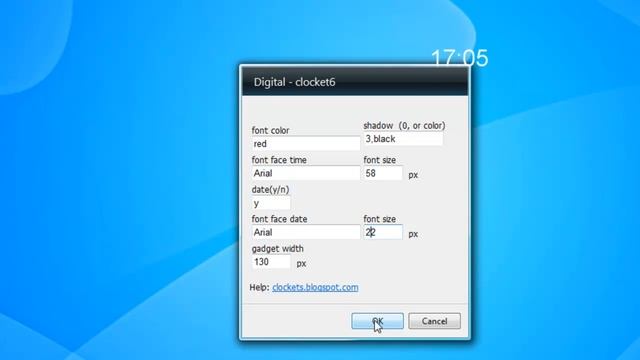Open the clockets.blogspot.com help link
Viewport: 640px width, 360px height.
[315, 287]
